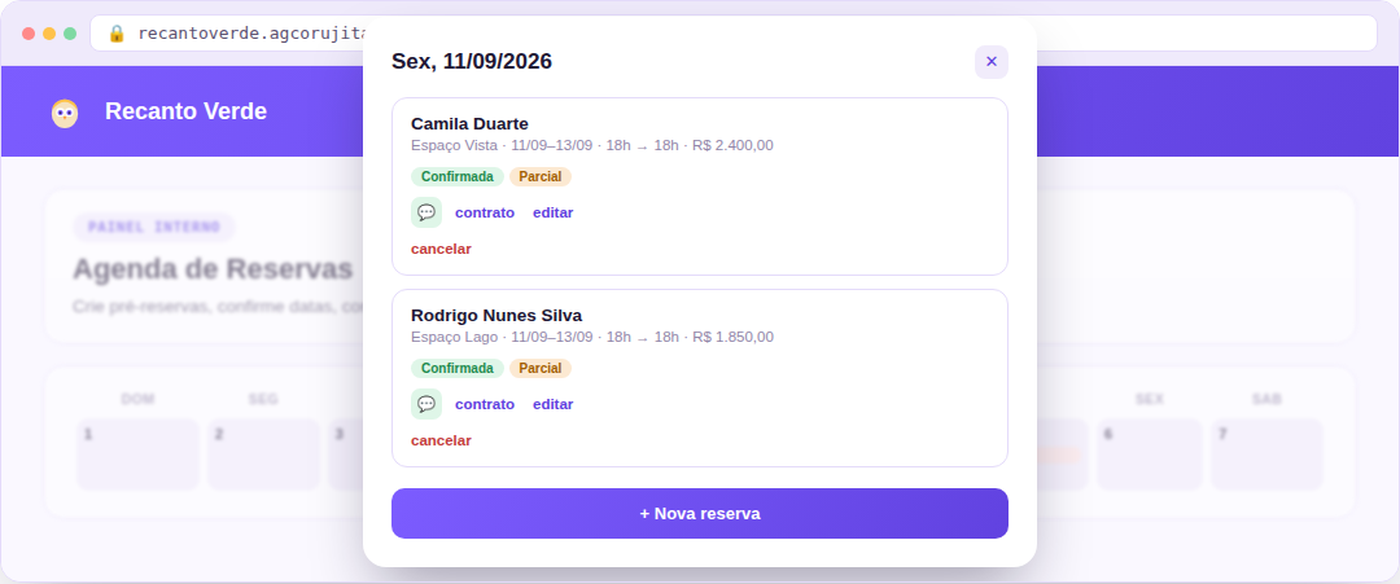Close the Sex, 11/09/2026 dialog

991,62
